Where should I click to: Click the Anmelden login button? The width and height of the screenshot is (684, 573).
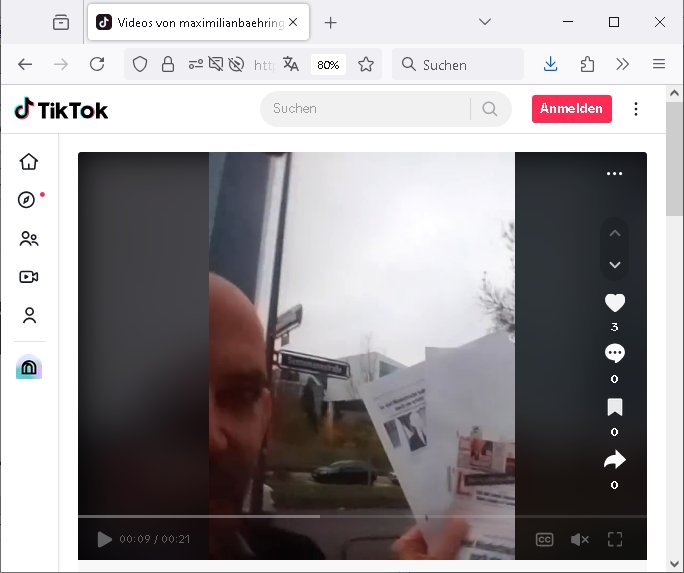571,109
